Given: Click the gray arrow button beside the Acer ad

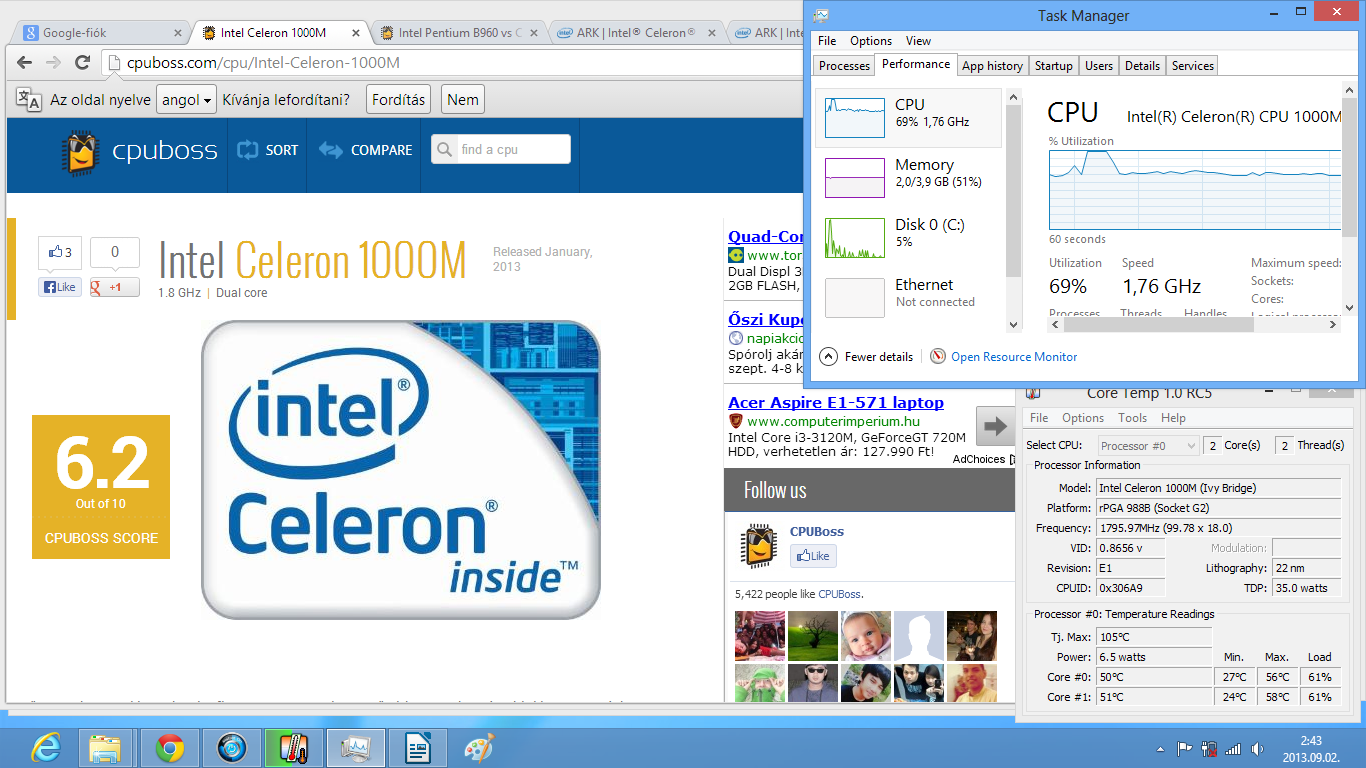Looking at the screenshot, I should click(995, 426).
